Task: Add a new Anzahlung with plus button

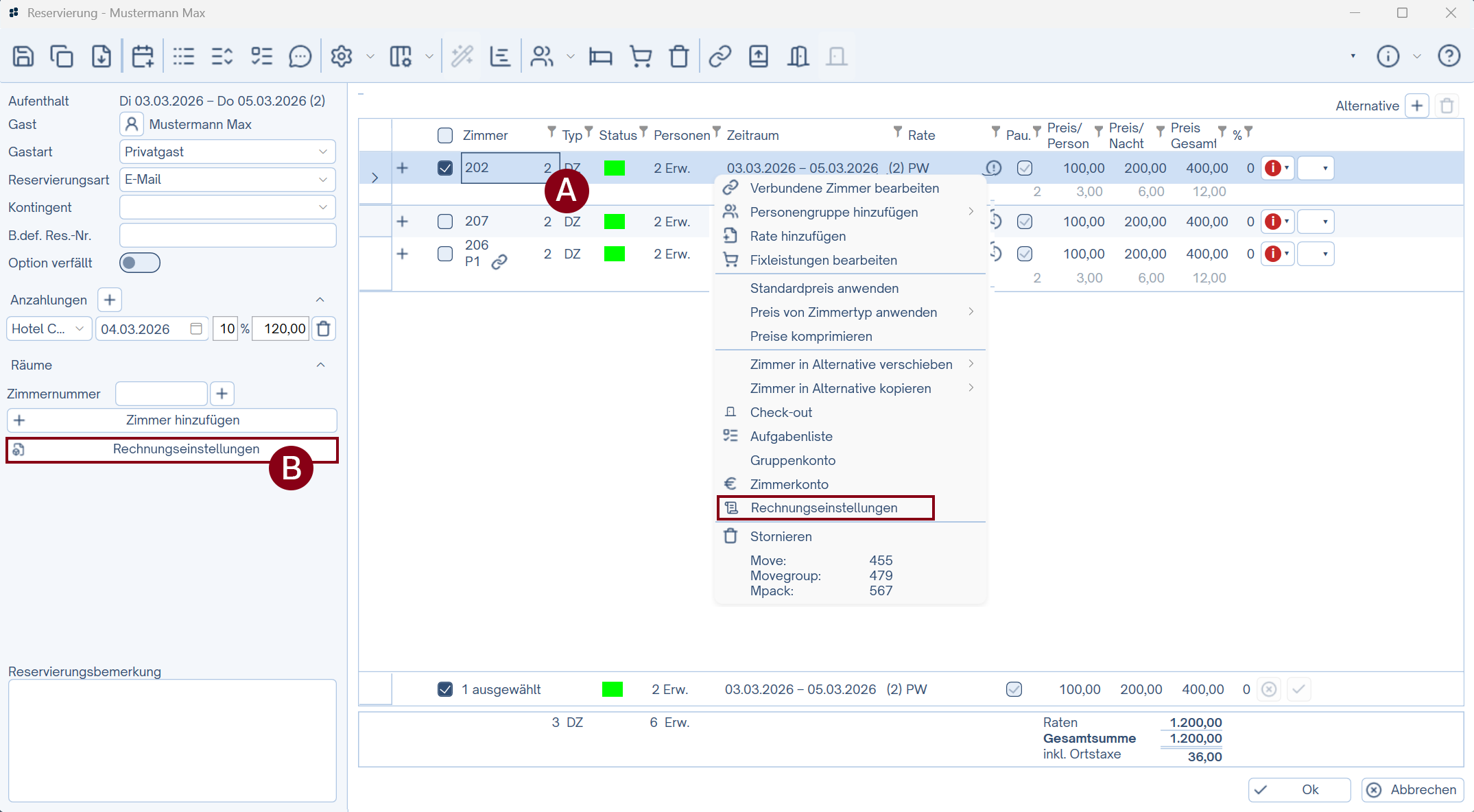Action: click(x=110, y=300)
